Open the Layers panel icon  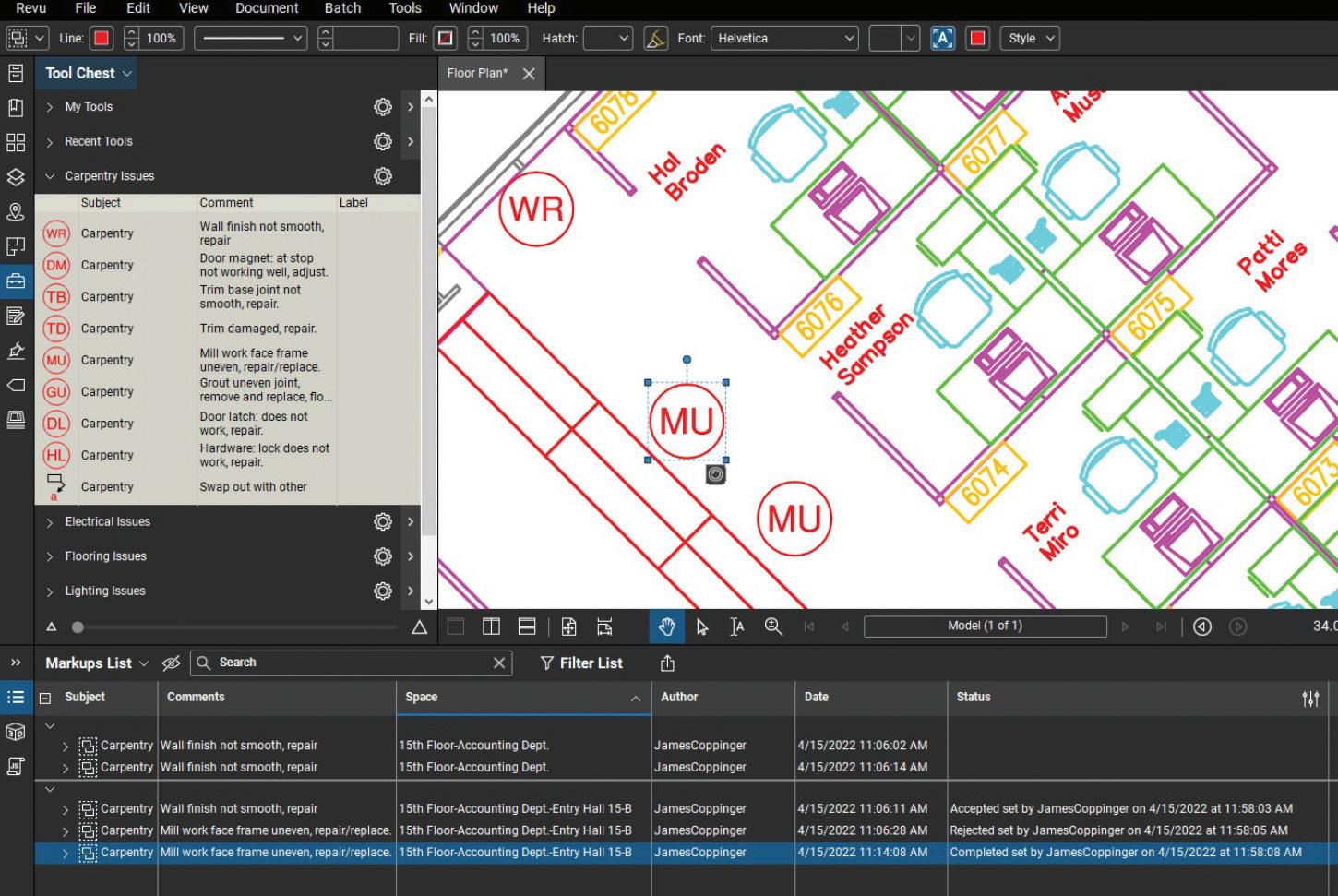[16, 176]
